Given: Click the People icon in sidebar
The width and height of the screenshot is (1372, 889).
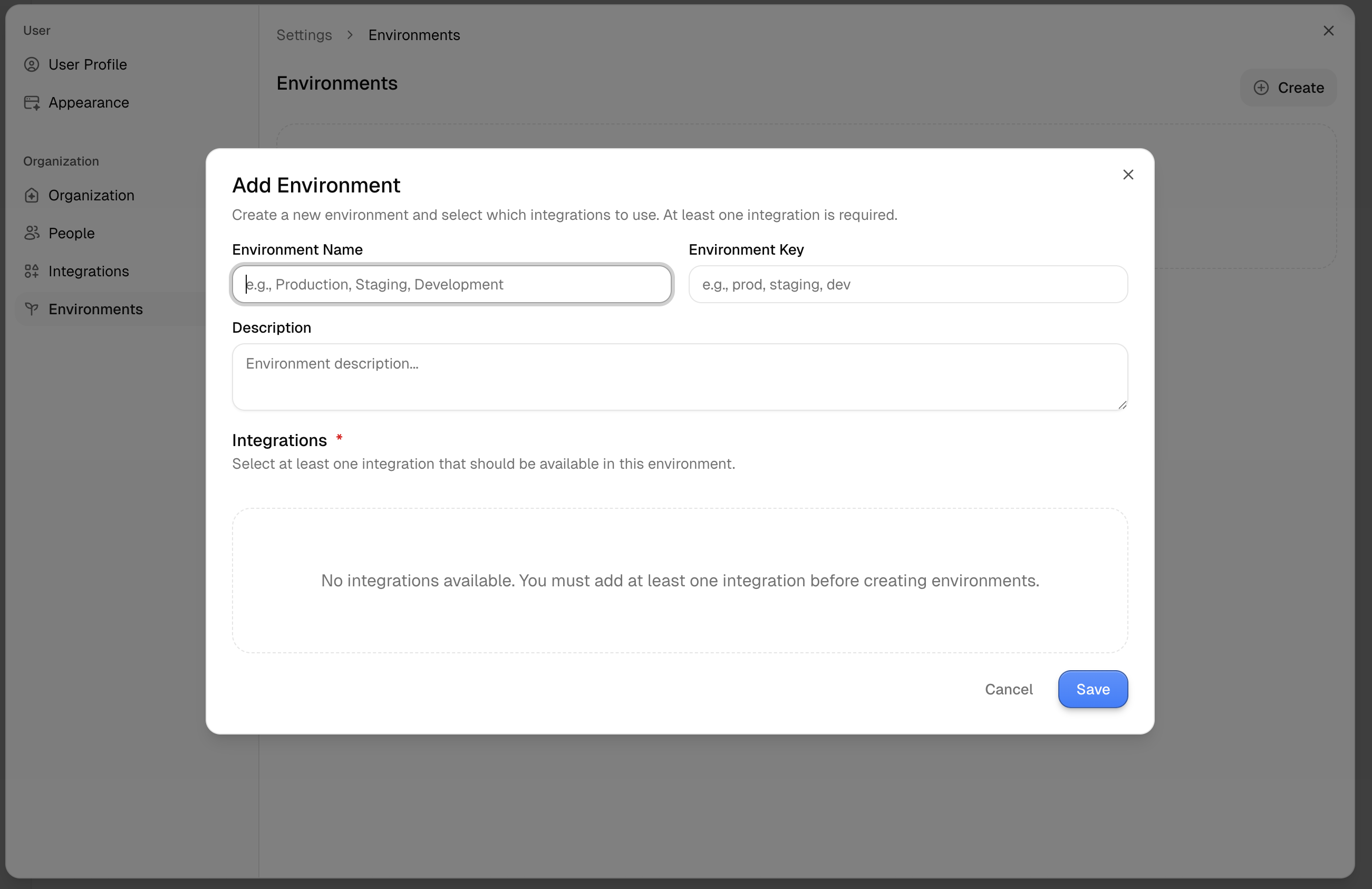Looking at the screenshot, I should (x=32, y=233).
